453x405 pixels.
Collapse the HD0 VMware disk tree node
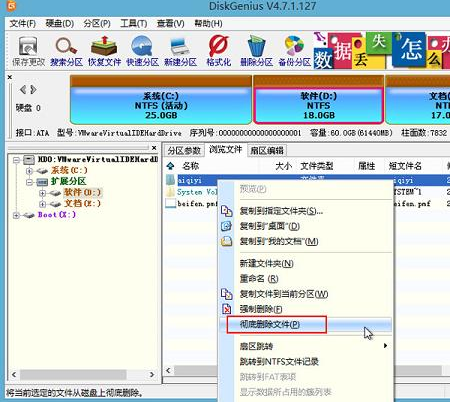point(16,160)
